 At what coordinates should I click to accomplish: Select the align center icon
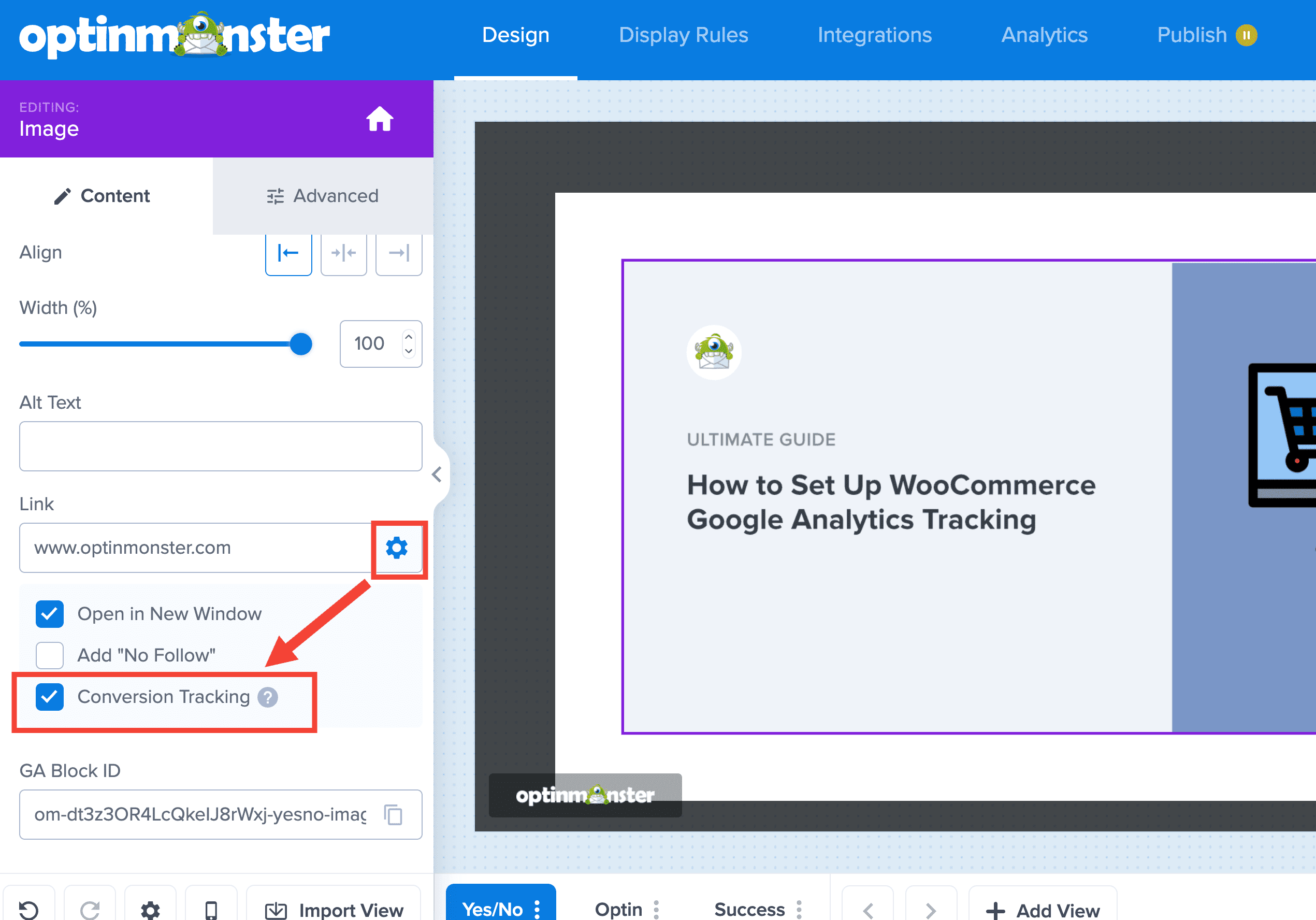click(343, 253)
